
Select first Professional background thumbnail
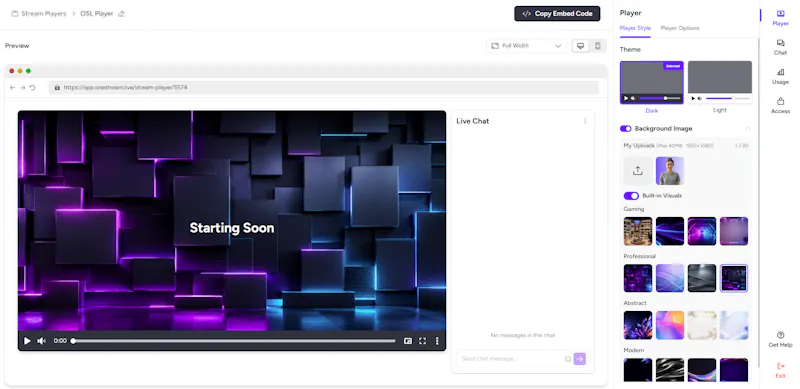point(638,278)
